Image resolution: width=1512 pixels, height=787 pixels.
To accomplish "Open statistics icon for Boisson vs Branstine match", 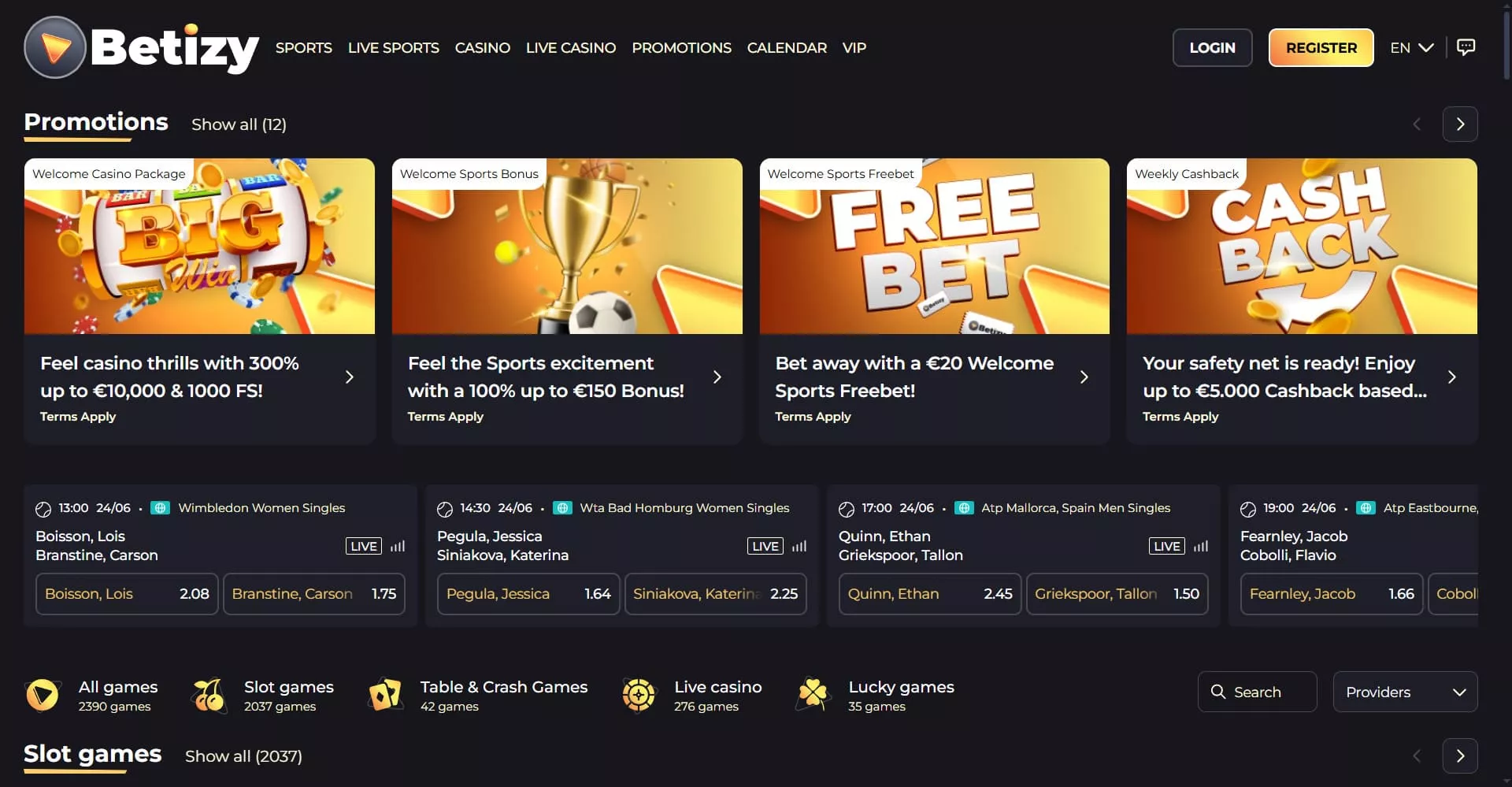I will point(398,546).
